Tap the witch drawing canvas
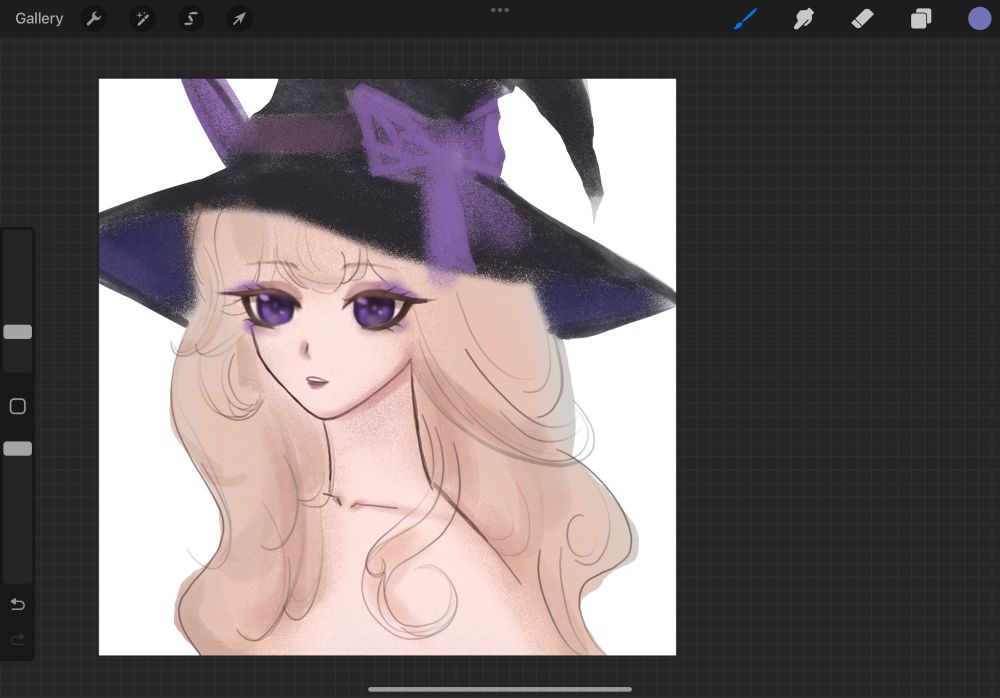The image size is (1000, 698). (x=387, y=367)
